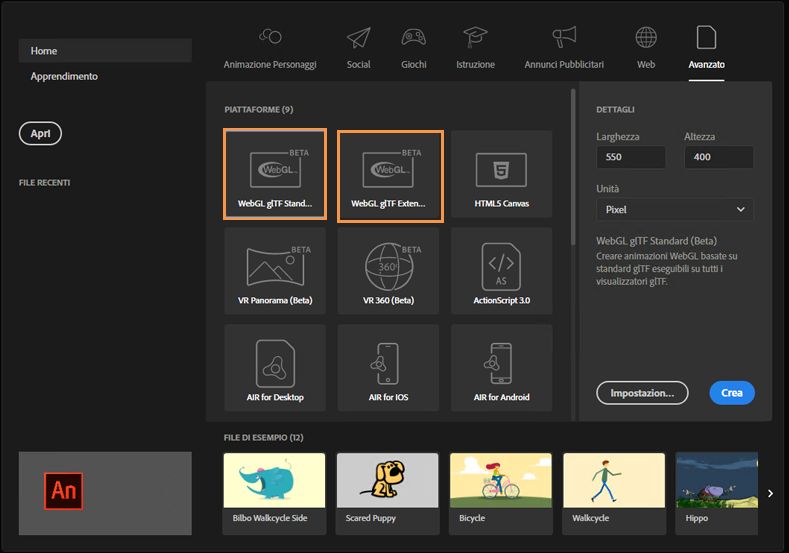Click the Altezza field showing 400
Image resolution: width=789 pixels, height=553 pixels.
[719, 157]
